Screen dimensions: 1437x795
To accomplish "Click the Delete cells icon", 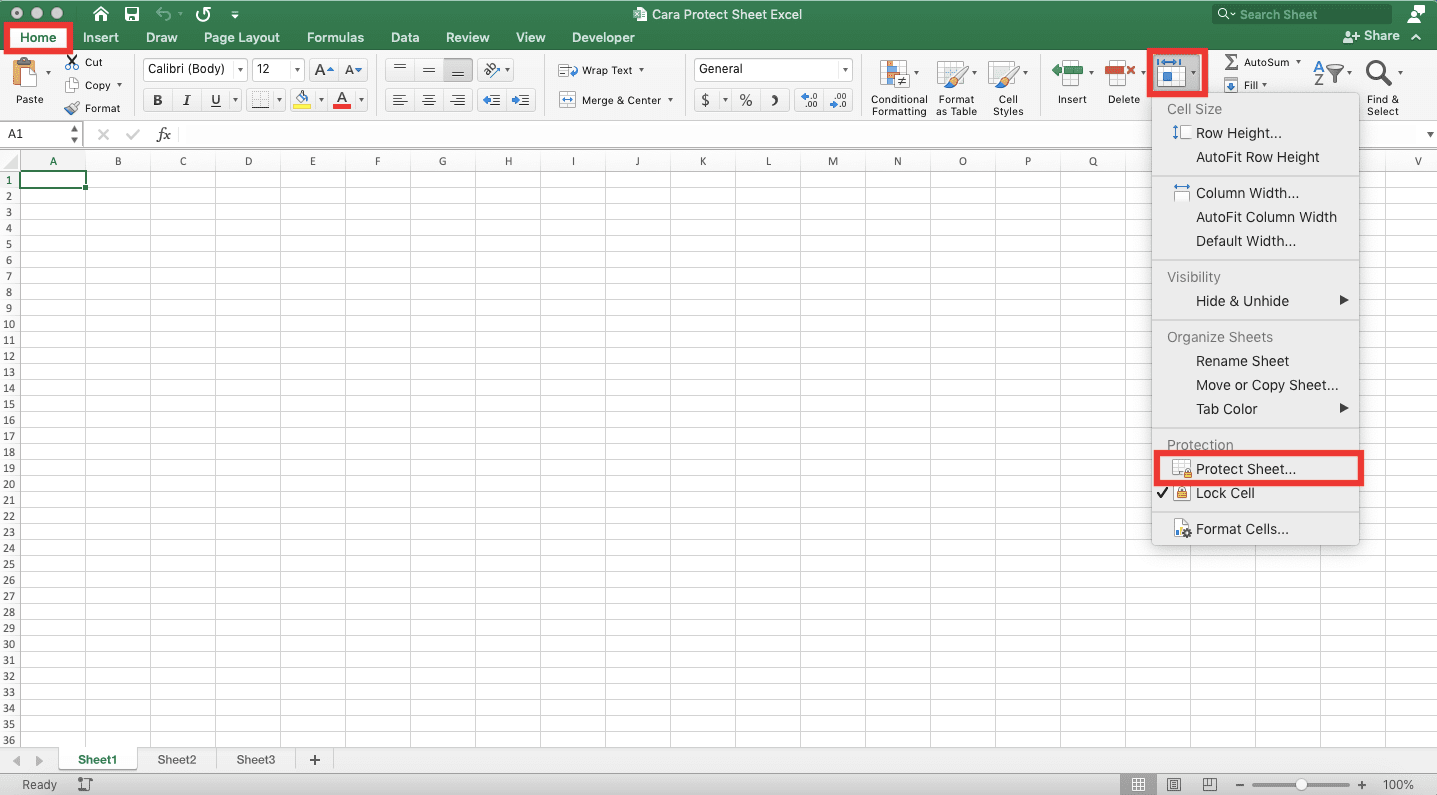I will coord(1121,71).
